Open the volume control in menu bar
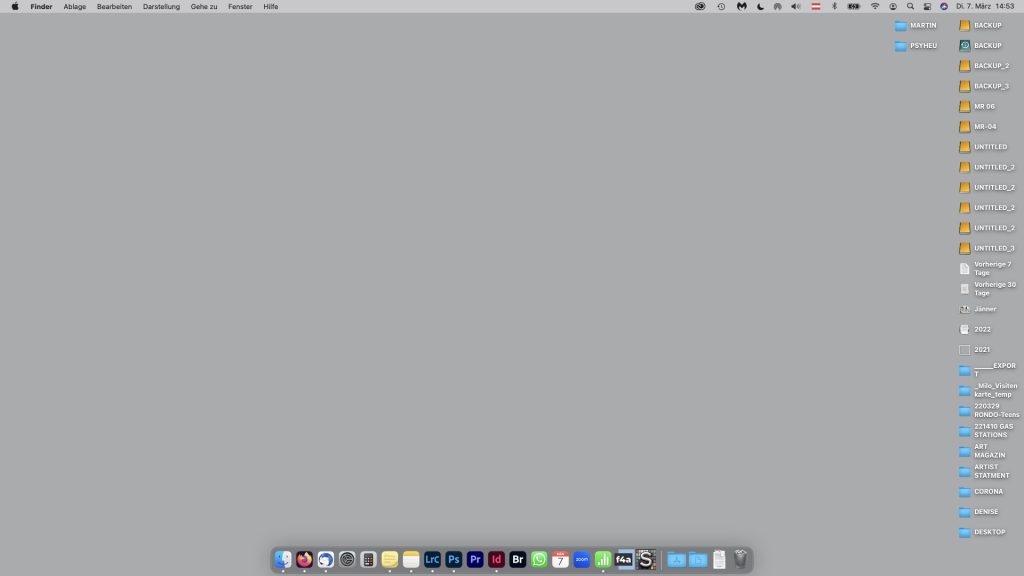 (x=796, y=6)
